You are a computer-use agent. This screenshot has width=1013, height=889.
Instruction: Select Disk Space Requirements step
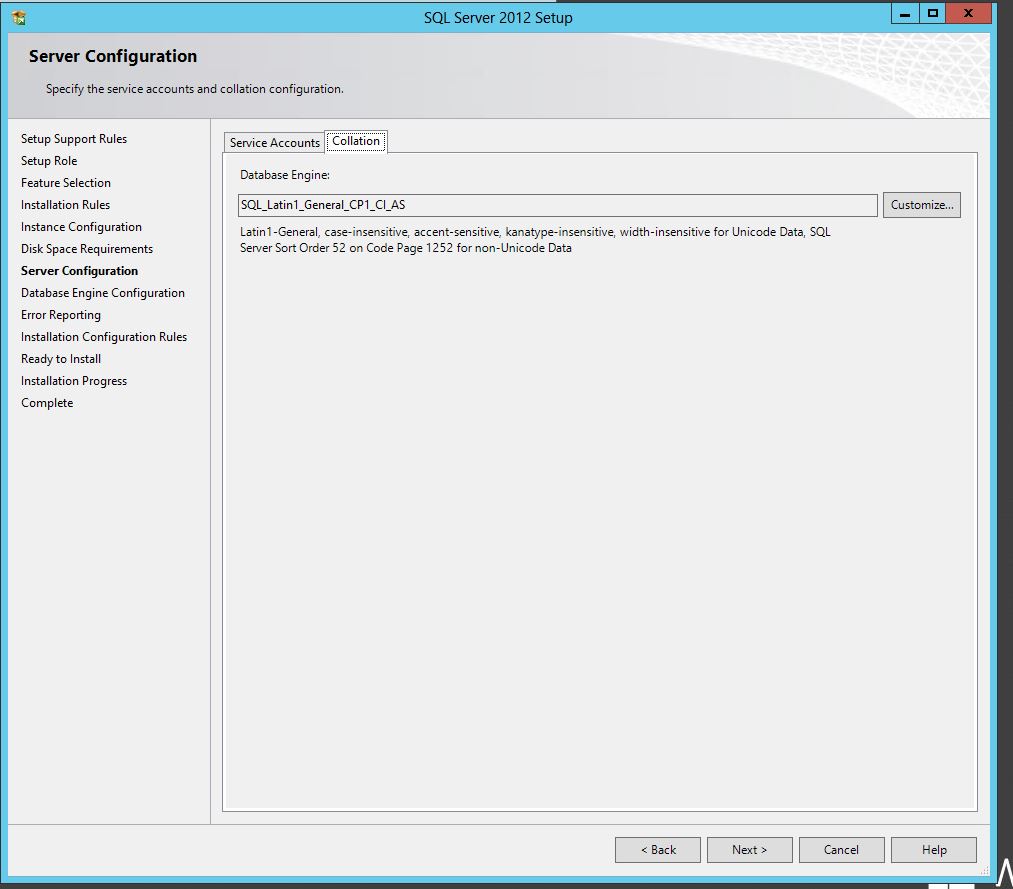coord(87,249)
